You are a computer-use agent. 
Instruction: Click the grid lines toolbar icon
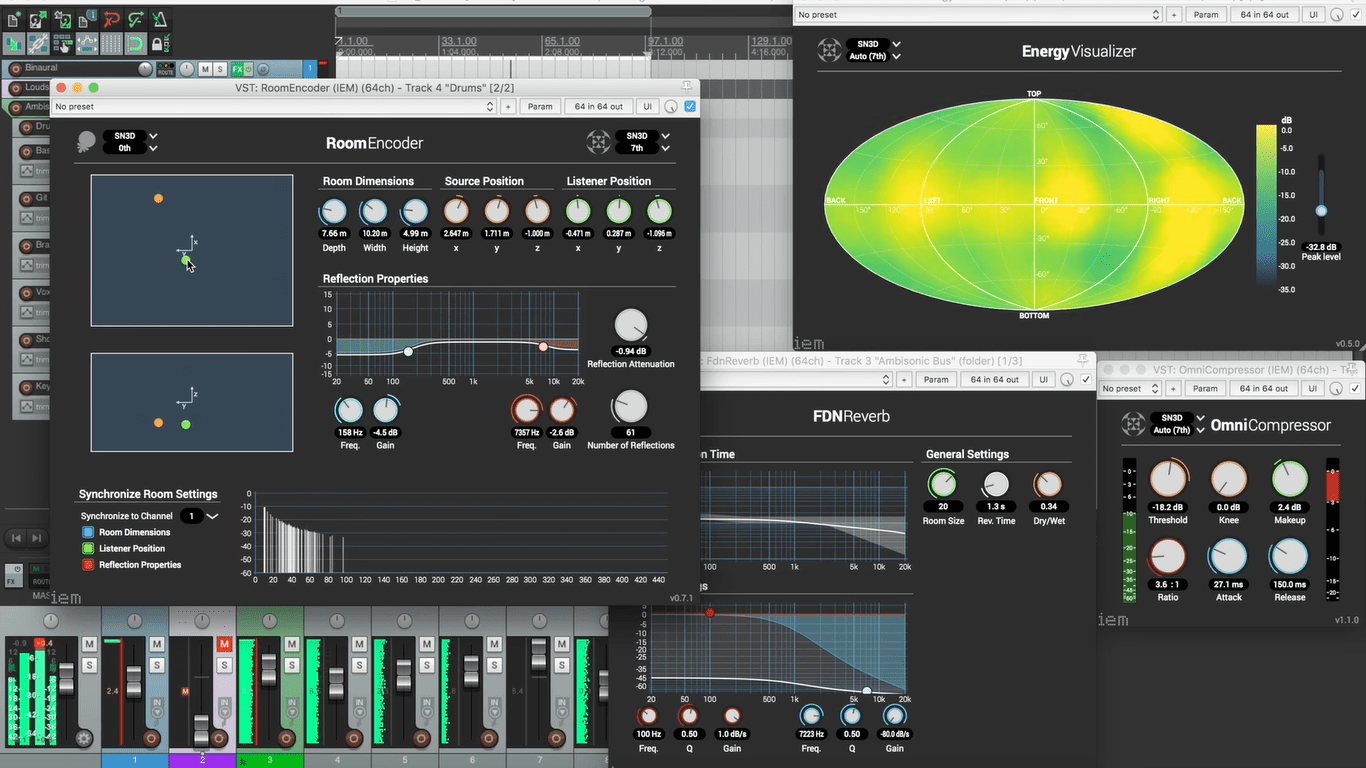[111, 44]
